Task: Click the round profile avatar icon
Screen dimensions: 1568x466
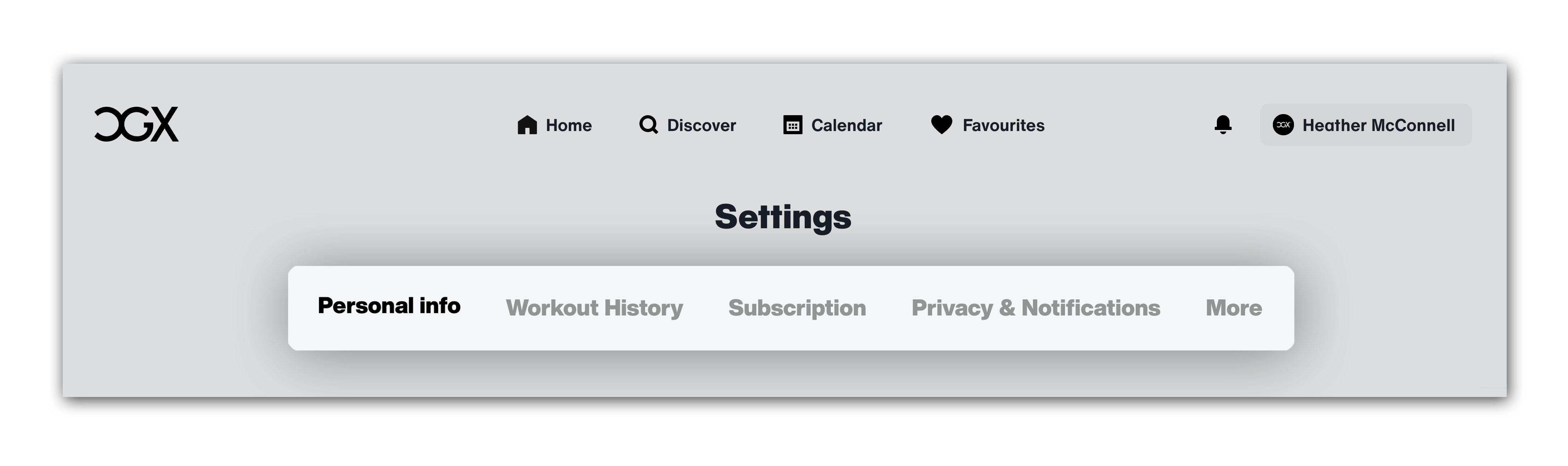Action: pos(1283,125)
